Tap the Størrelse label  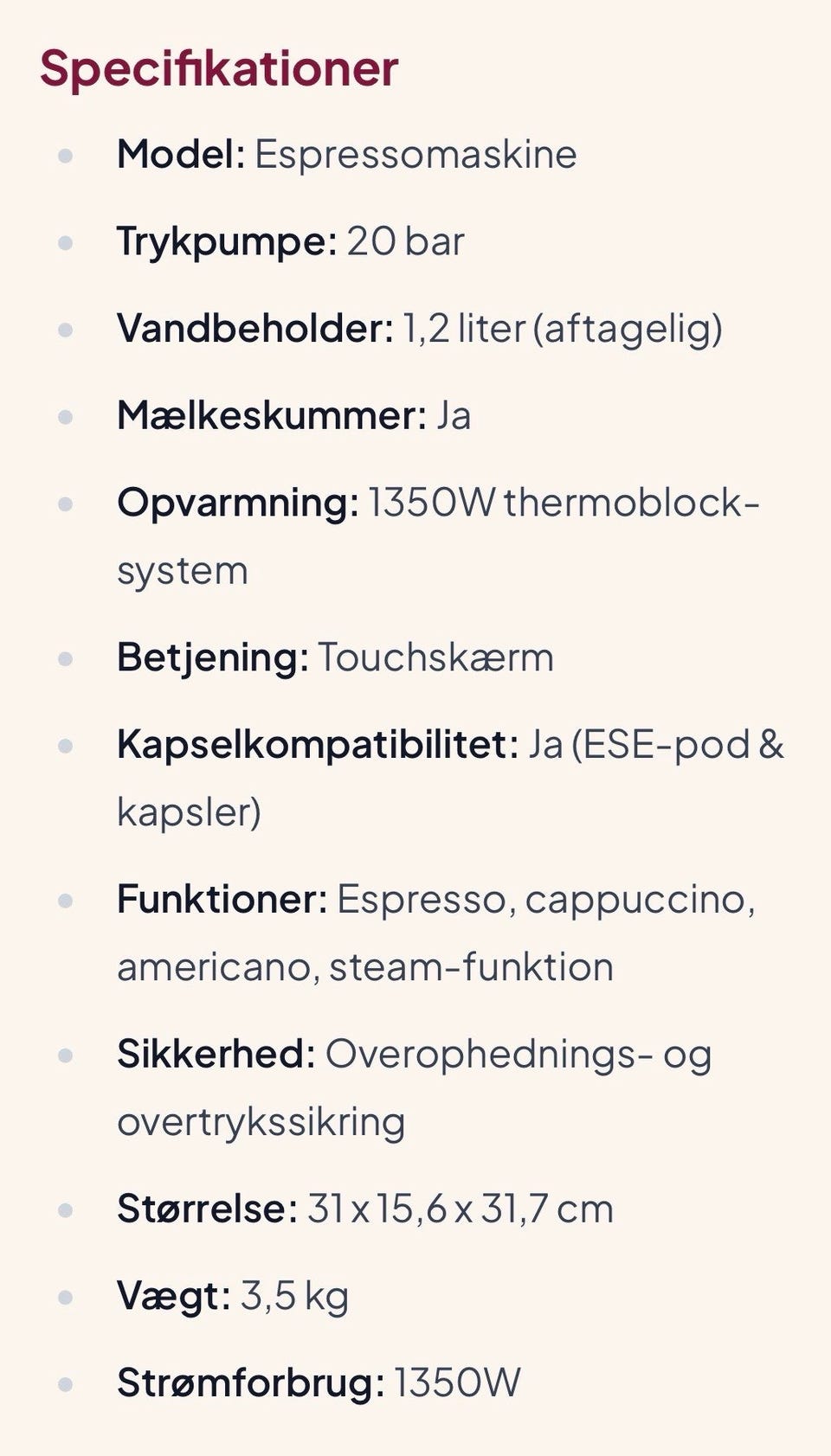[208, 1209]
